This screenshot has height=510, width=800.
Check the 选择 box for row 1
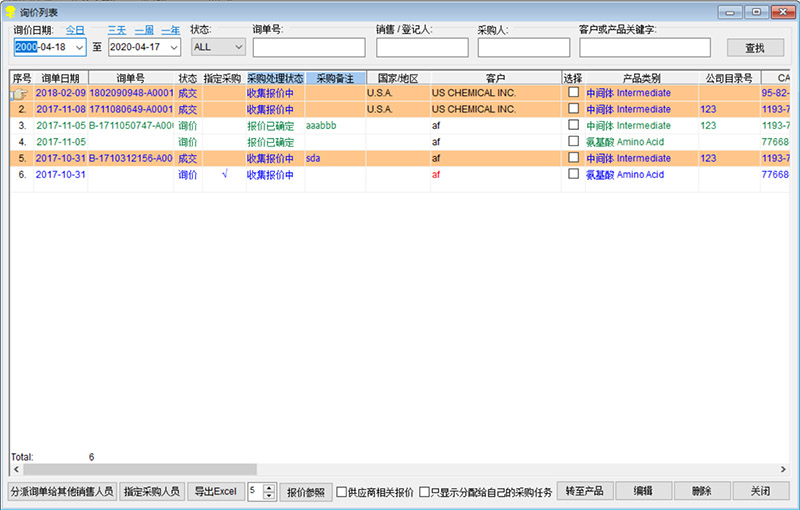click(573, 93)
